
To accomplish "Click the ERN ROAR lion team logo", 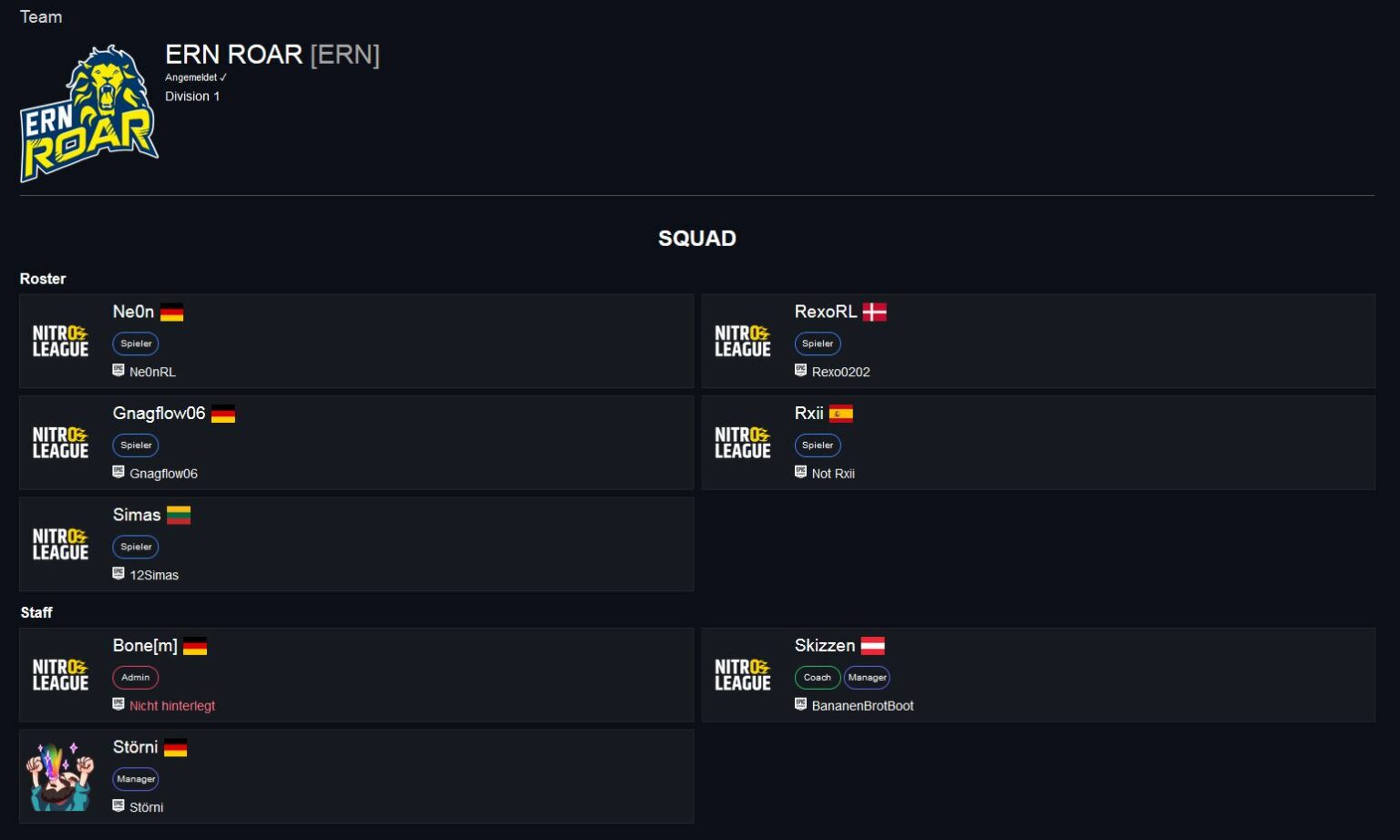I will point(88,114).
